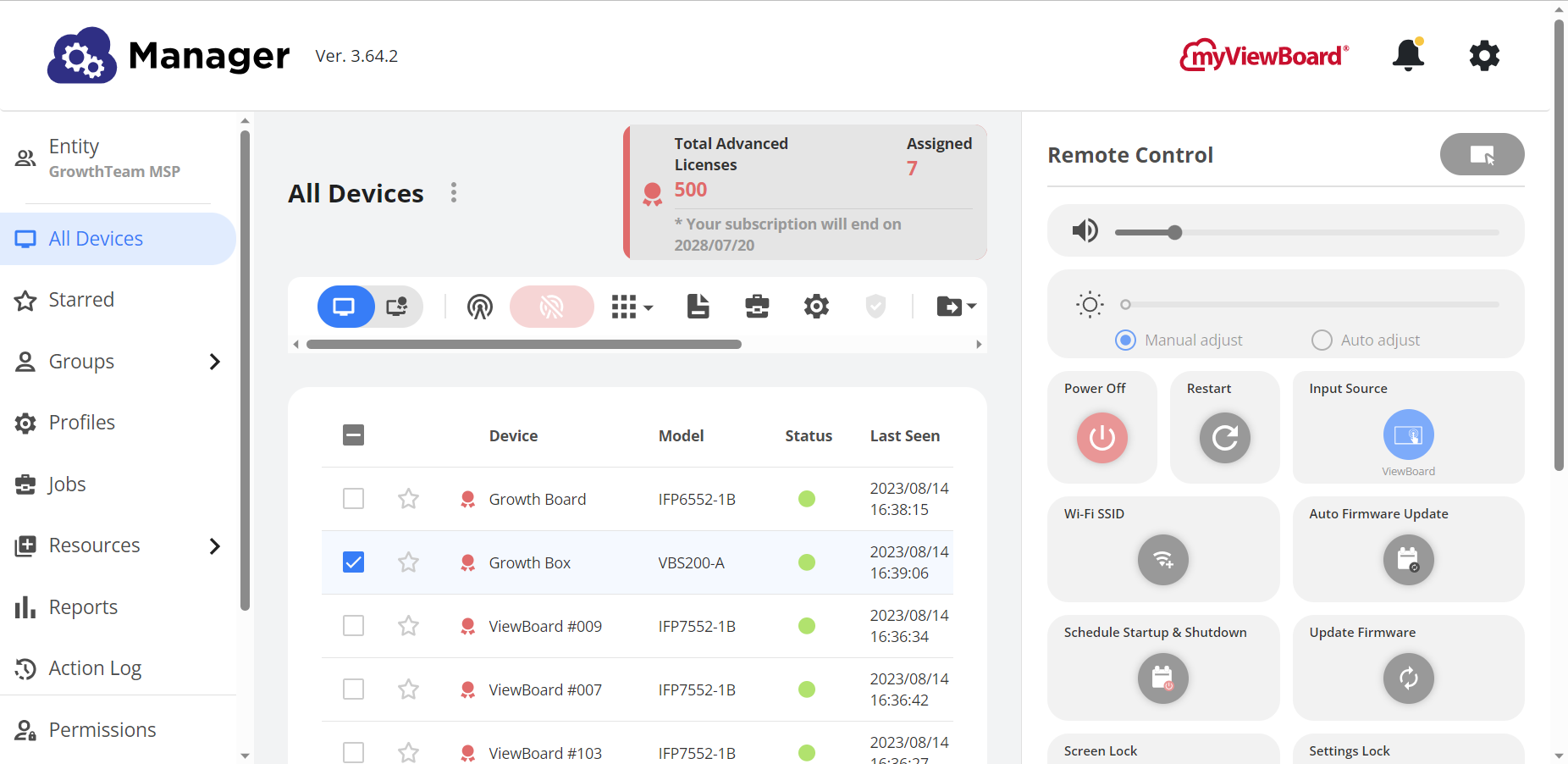The width and height of the screenshot is (1568, 764).
Task: Click the volume slider handle
Action: tap(1174, 233)
